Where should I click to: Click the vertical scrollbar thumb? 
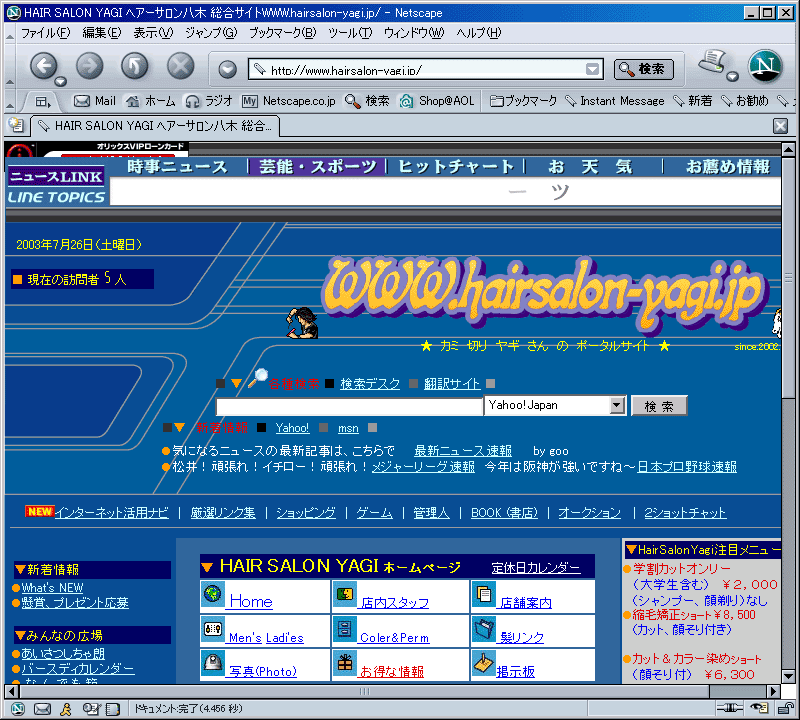click(x=788, y=277)
